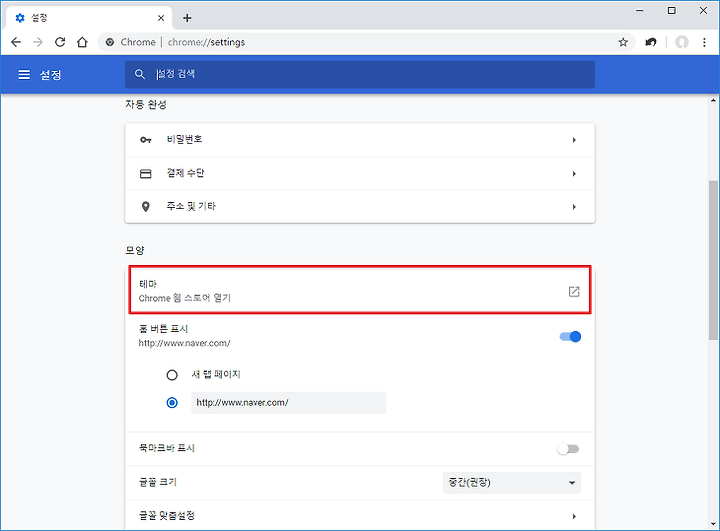Click the 결제 수단 label
720x531 pixels.
pos(185,173)
